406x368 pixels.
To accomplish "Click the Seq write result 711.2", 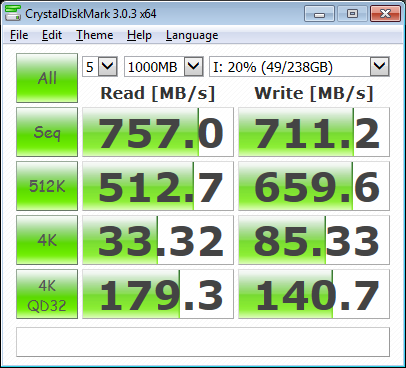I will (x=314, y=132).
